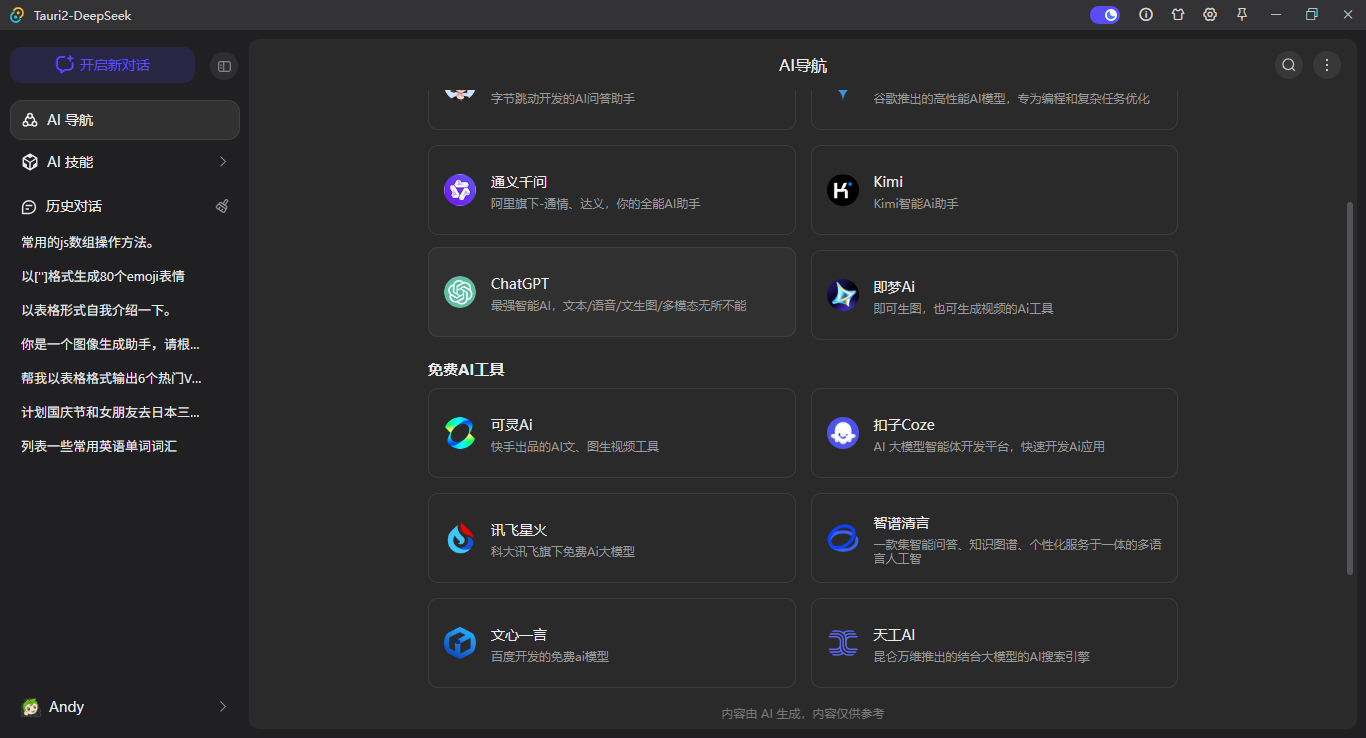Click the 智谱清言 blue logo
This screenshot has width=1366, height=738.
click(x=843, y=538)
